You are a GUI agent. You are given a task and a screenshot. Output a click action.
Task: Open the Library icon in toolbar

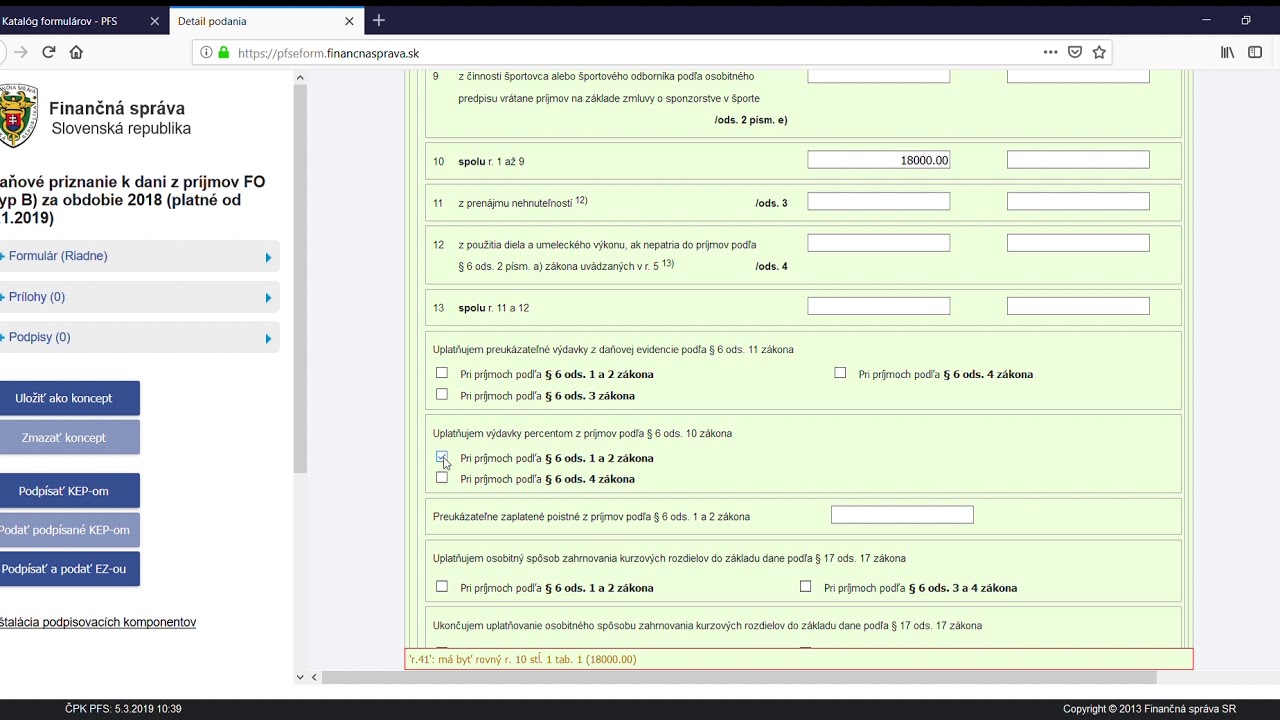click(x=1227, y=52)
